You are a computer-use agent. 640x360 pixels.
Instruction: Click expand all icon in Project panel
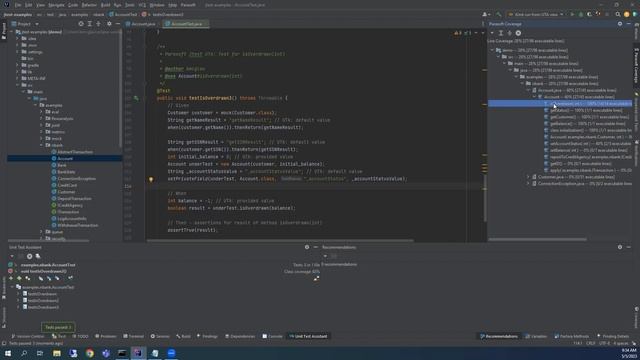pos(89,24)
